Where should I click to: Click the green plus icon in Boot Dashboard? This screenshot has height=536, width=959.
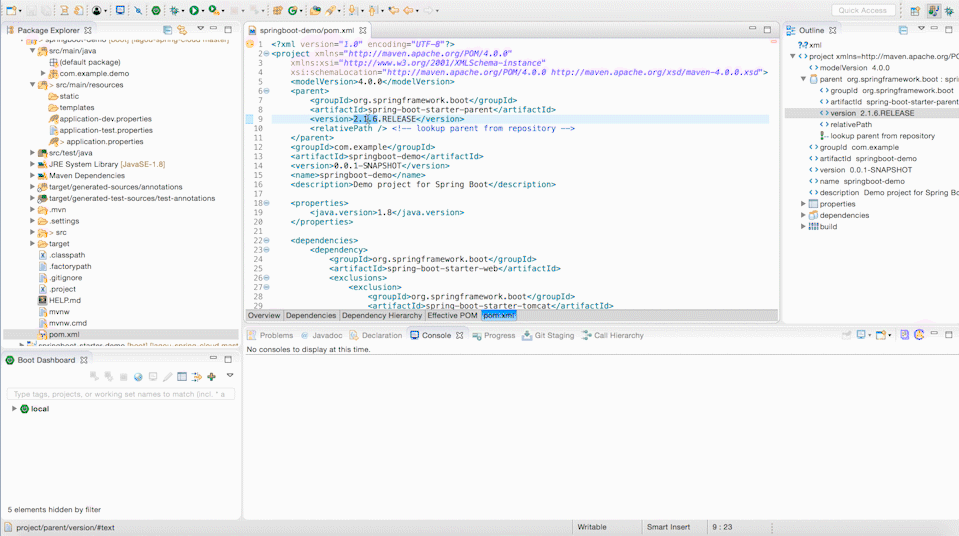(x=211, y=377)
